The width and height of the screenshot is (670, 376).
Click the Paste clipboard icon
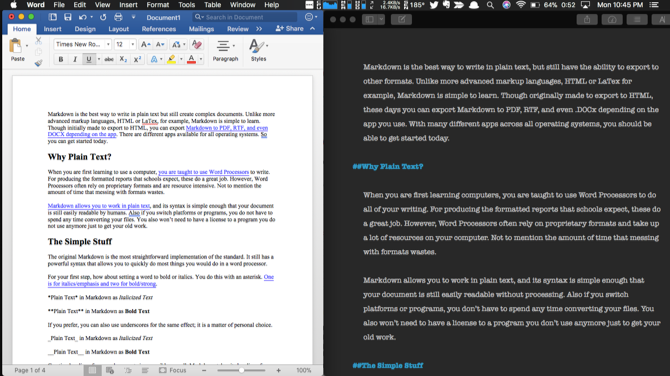point(15,45)
